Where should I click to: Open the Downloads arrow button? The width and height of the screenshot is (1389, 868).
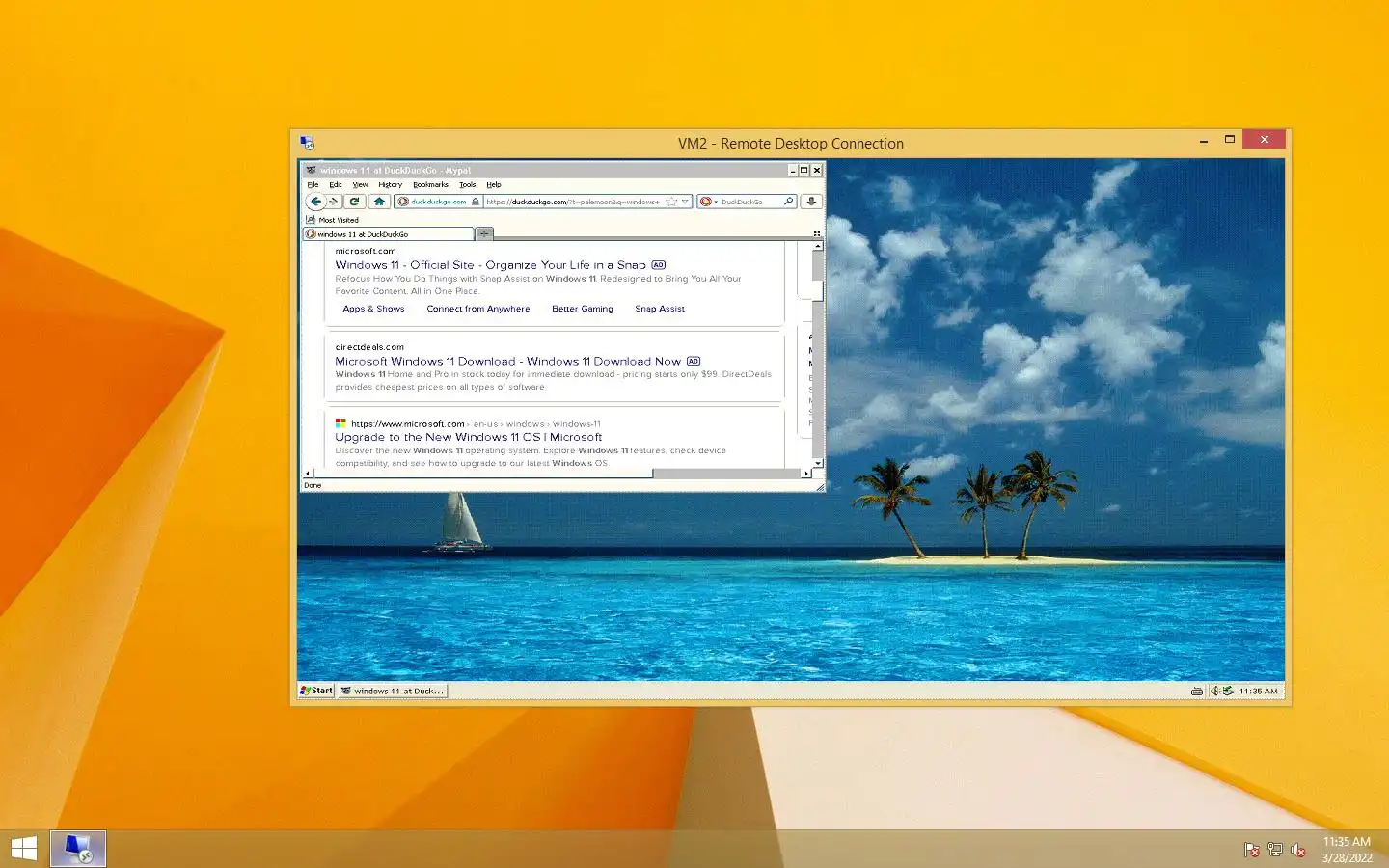pyautogui.click(x=811, y=202)
